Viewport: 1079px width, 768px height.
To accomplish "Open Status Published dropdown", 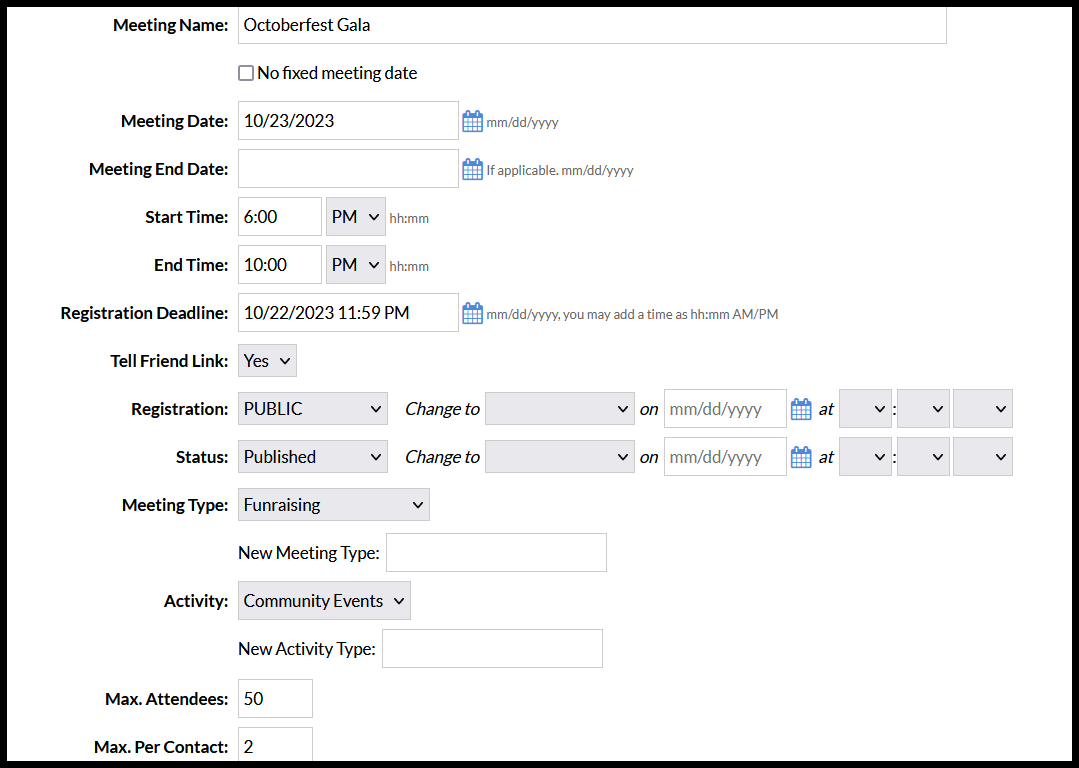I will pyautogui.click(x=313, y=457).
